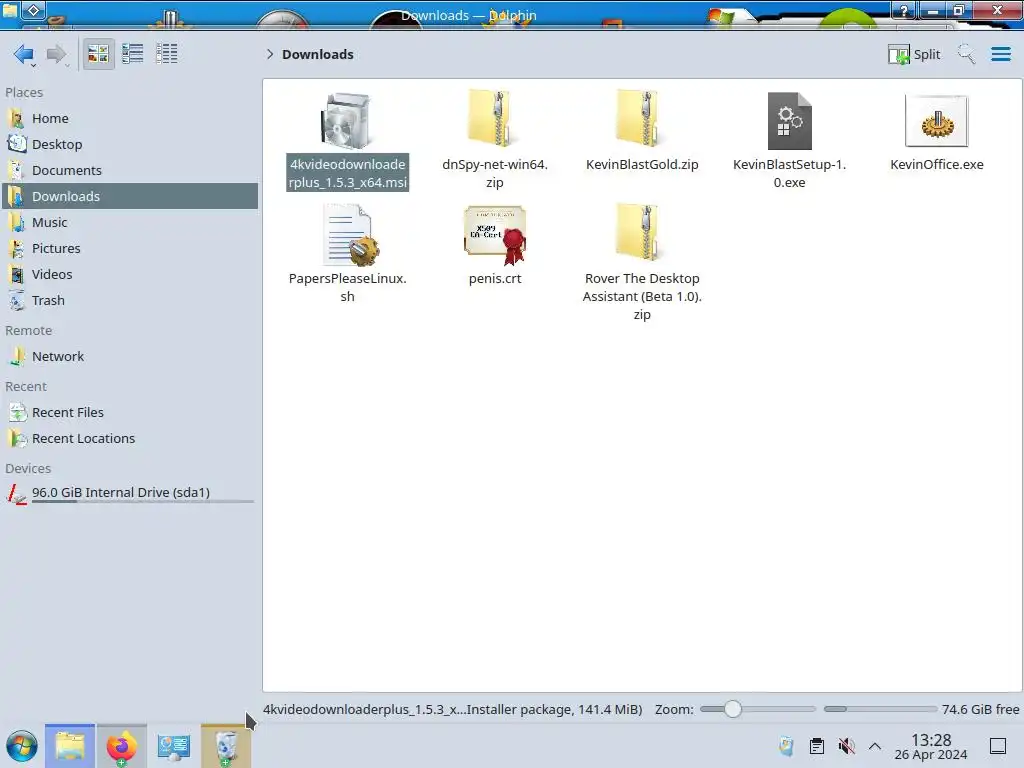Viewport: 1024px width, 768px height.
Task: Select the KevinBlastSetup-1.0.exe icon
Action: (x=790, y=121)
